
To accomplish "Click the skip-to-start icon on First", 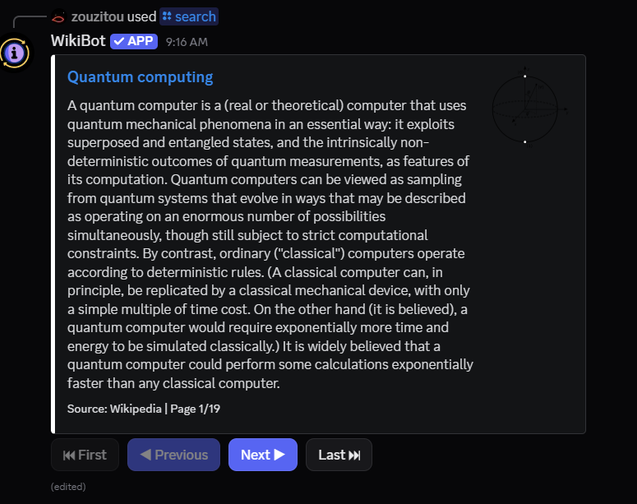I will (x=68, y=455).
